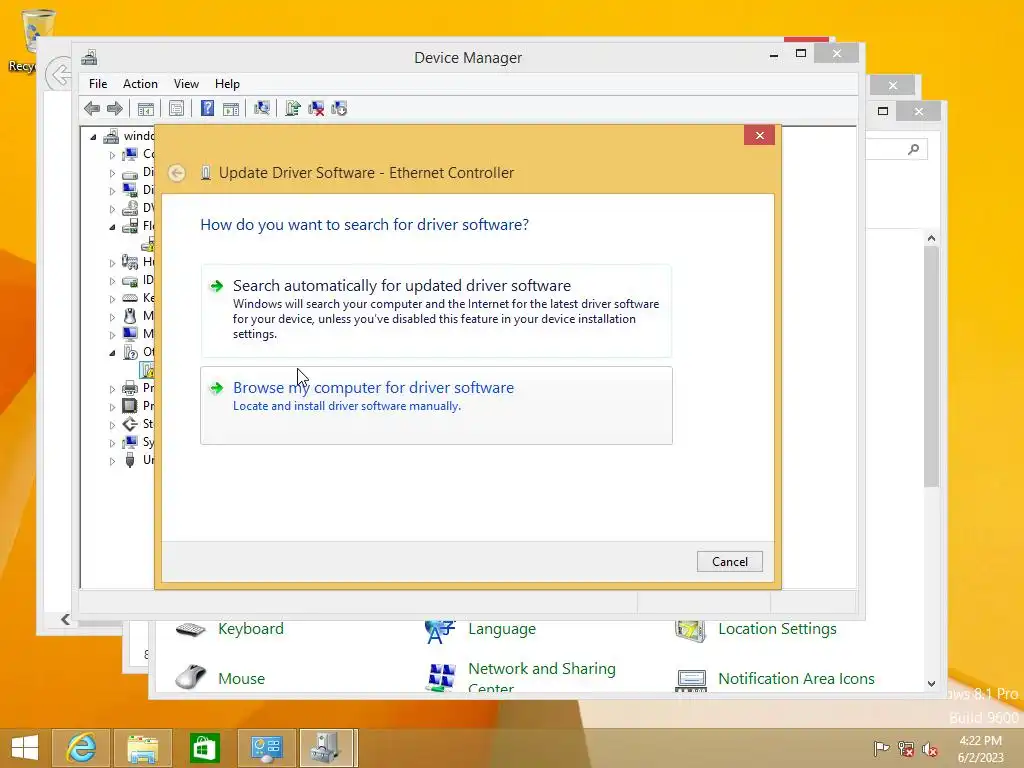Click the Control Panel scrollbar up arrow
1024x768 pixels.
pyautogui.click(x=931, y=238)
